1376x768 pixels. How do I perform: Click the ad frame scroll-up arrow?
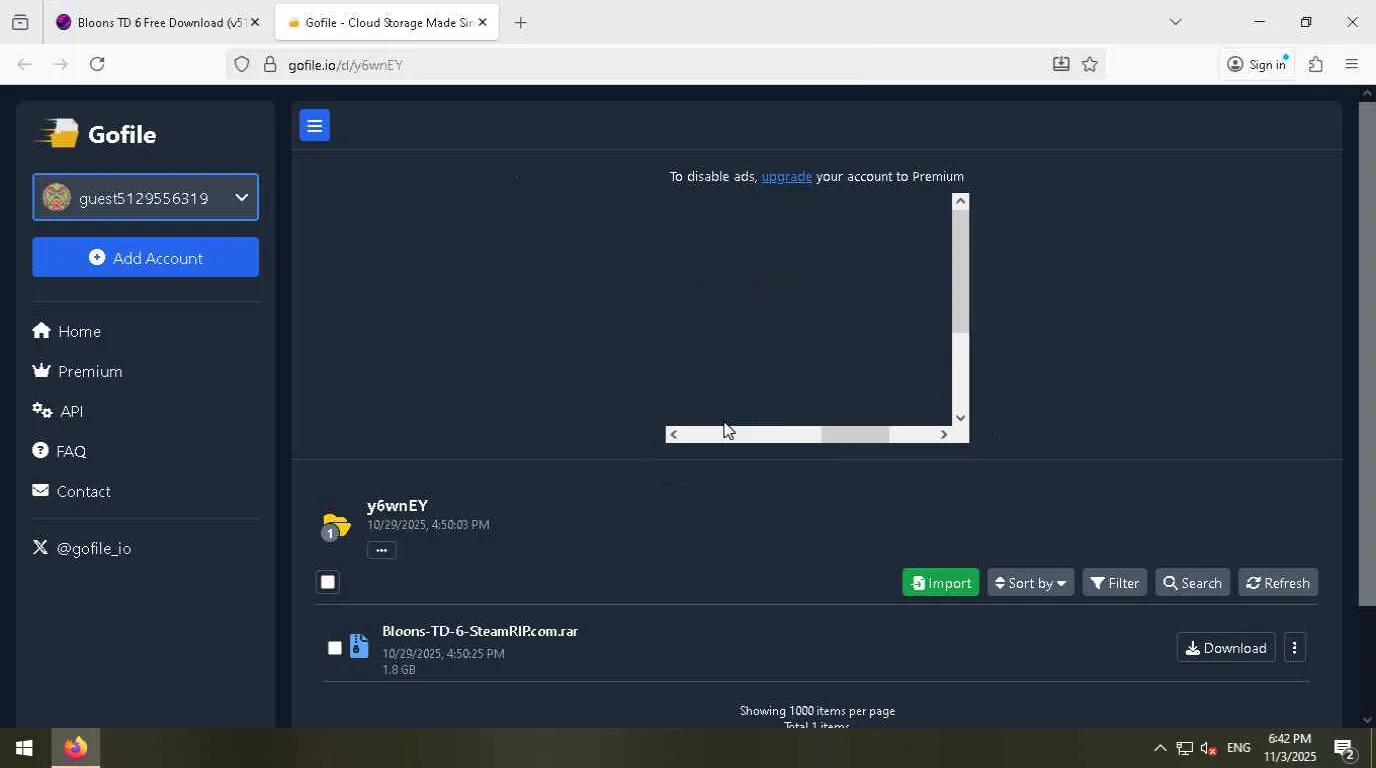click(960, 201)
